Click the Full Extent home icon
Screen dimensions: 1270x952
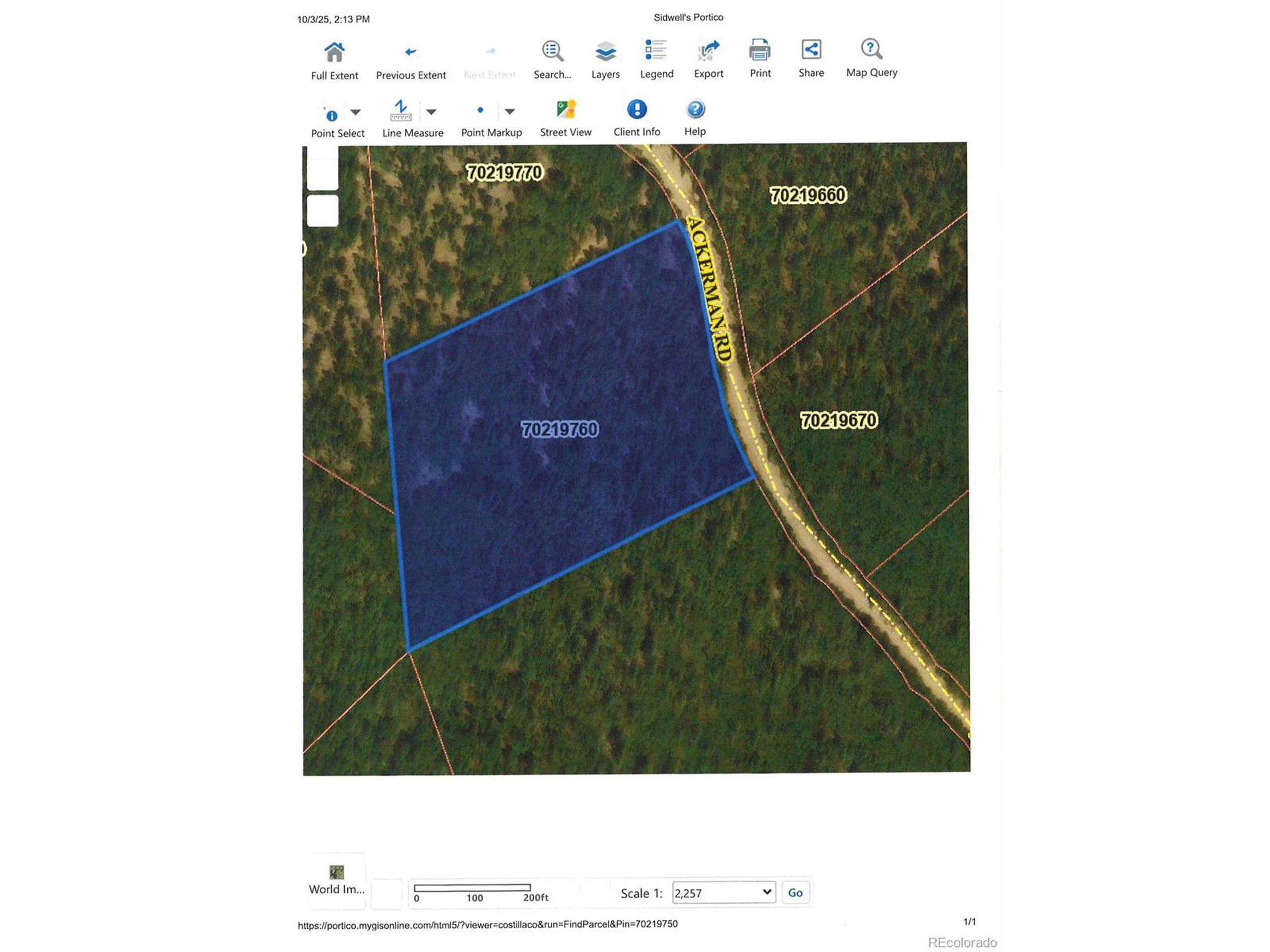coord(334,52)
